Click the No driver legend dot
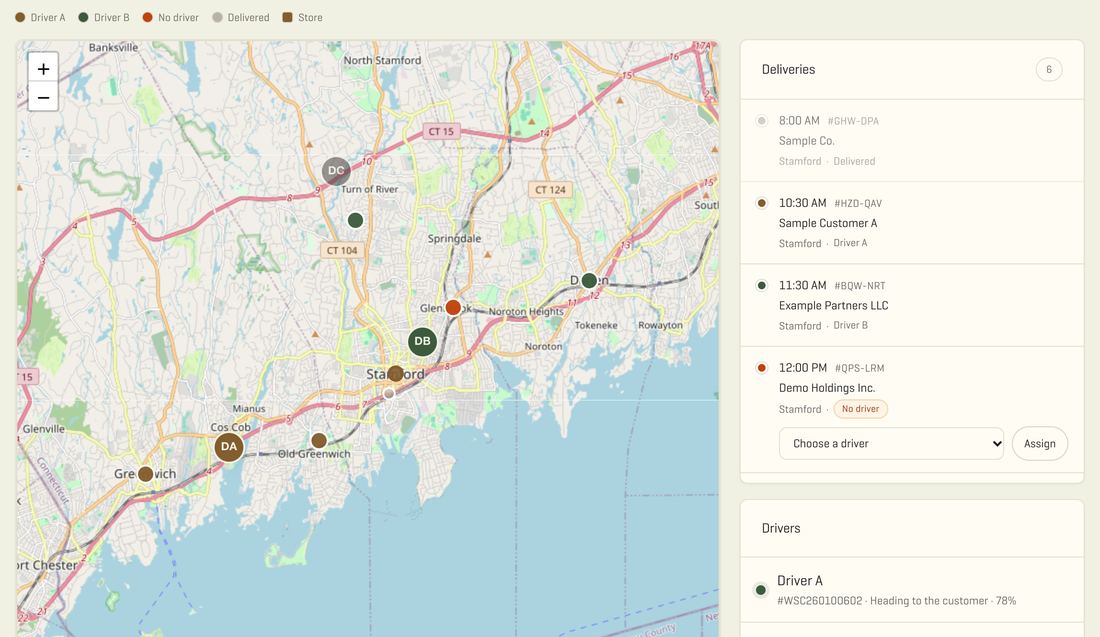This screenshot has height=637, width=1100. coord(147,18)
